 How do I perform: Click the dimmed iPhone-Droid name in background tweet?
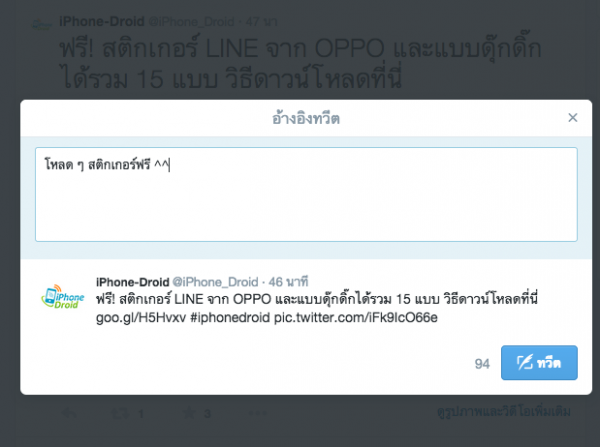(x=102, y=21)
